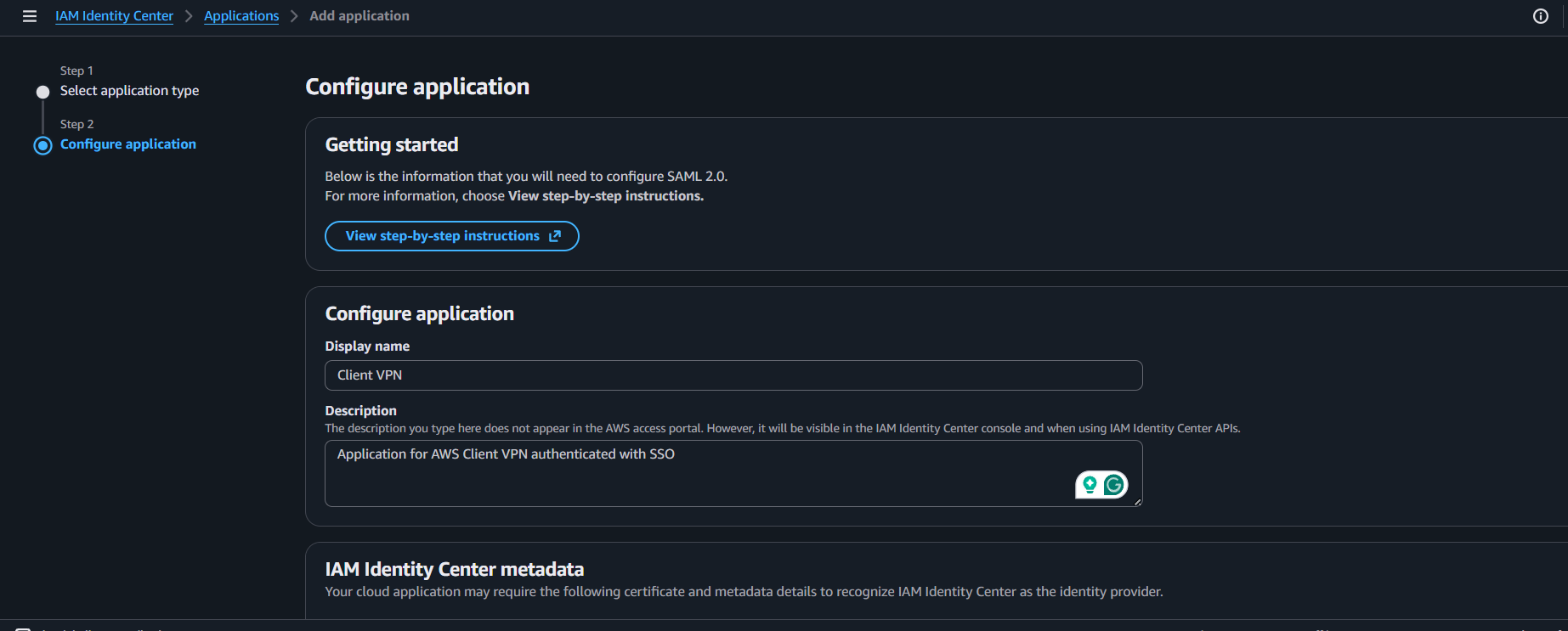Click the Configure application page title
Image resolution: width=1568 pixels, height=631 pixels.
pos(417,87)
